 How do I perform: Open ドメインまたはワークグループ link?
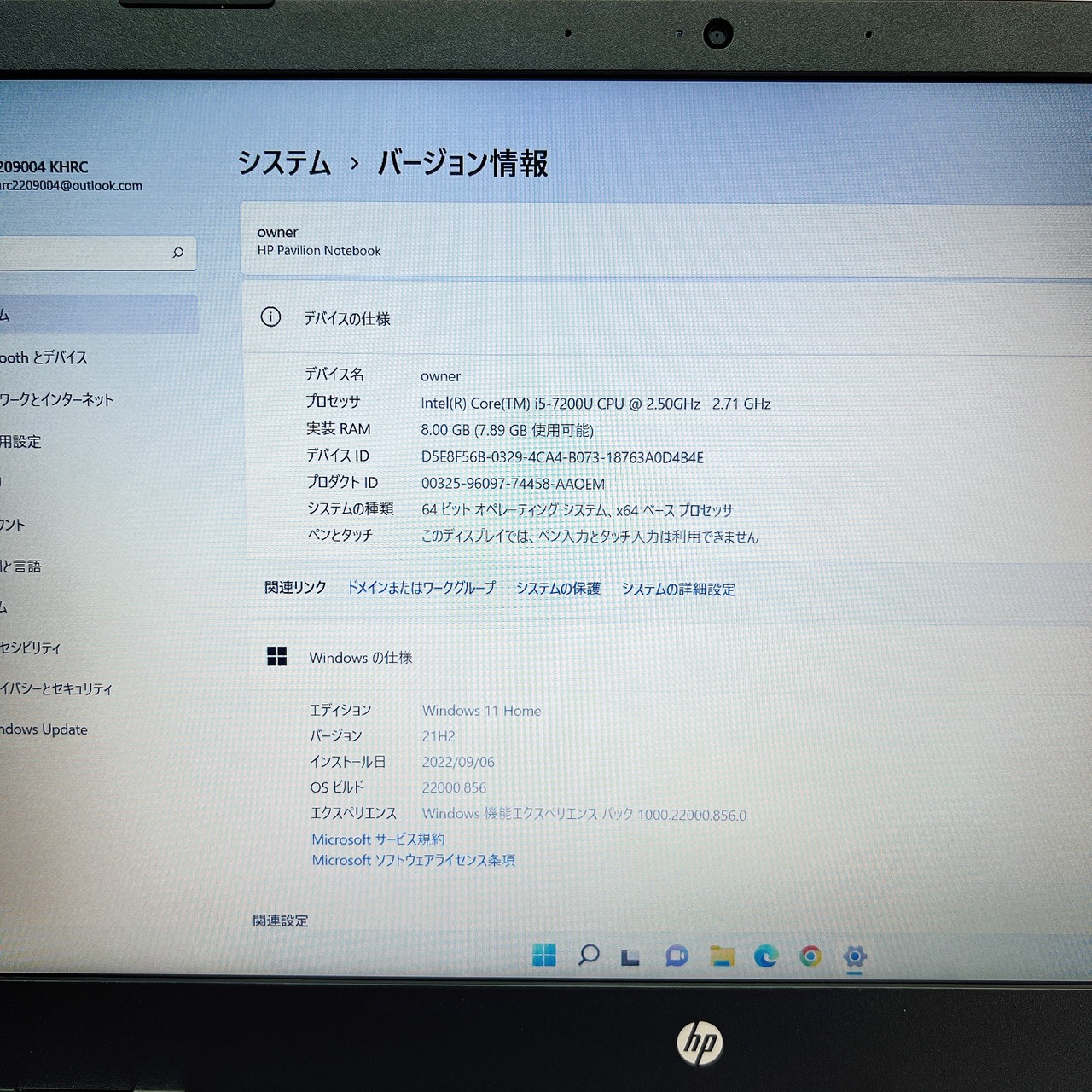(421, 588)
